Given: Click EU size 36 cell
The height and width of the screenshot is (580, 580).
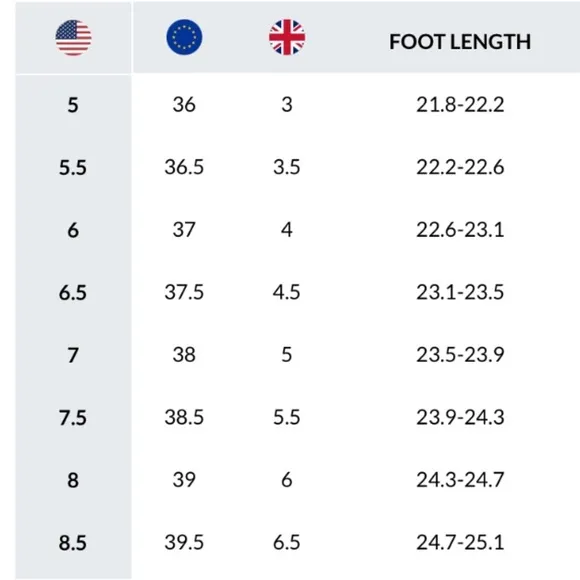Looking at the screenshot, I should (184, 104).
